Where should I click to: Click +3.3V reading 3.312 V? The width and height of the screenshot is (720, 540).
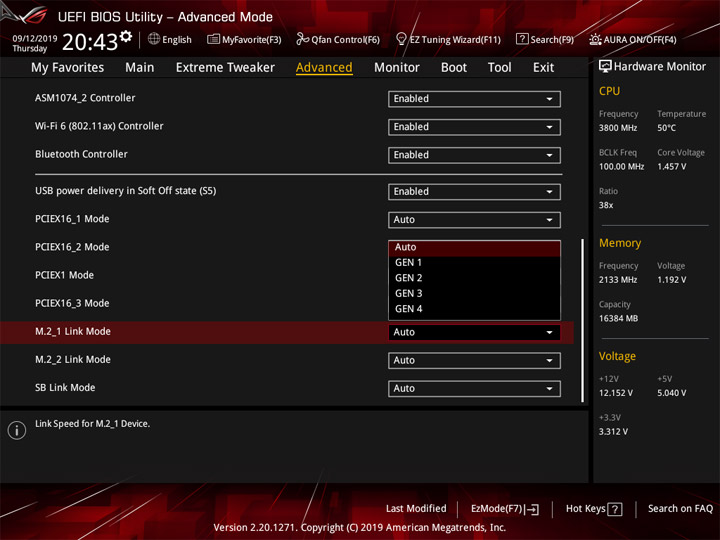click(613, 432)
